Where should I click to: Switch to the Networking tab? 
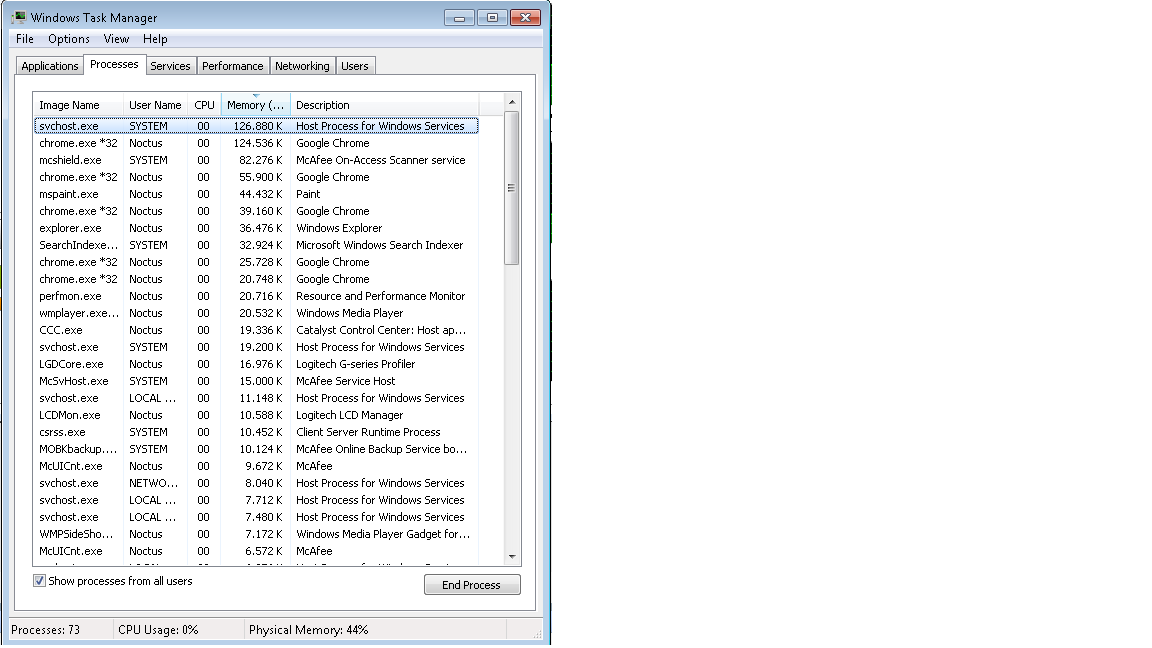tap(302, 66)
